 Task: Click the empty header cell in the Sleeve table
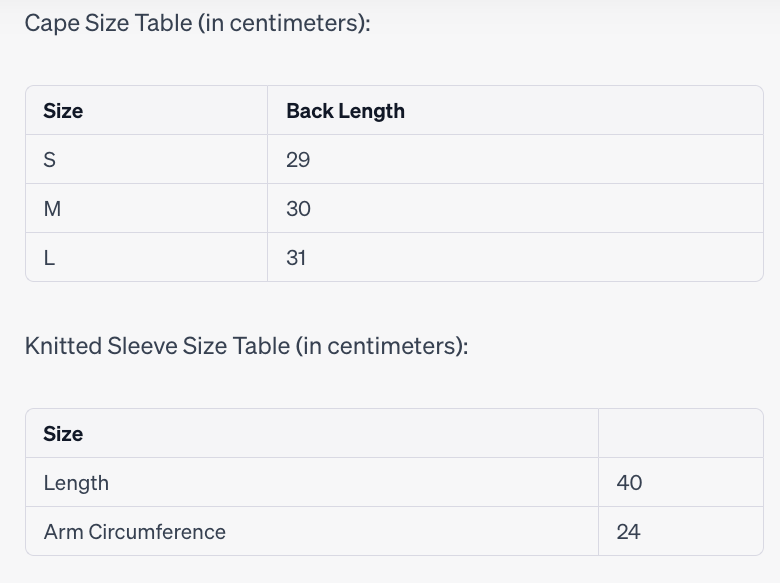(x=680, y=434)
